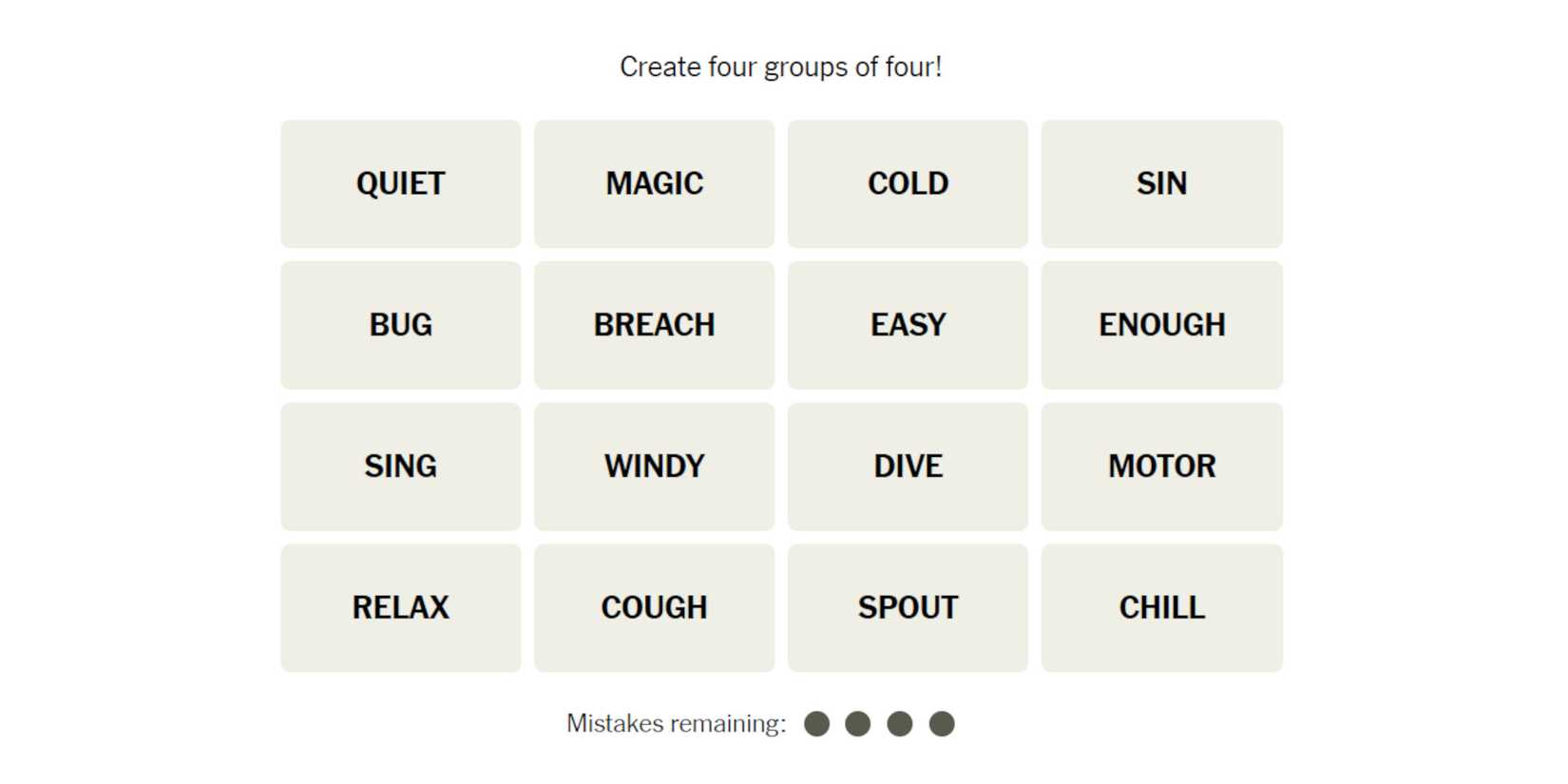This screenshot has height=784, width=1568.
Task: Select the RELAX word tile
Action: [400, 608]
